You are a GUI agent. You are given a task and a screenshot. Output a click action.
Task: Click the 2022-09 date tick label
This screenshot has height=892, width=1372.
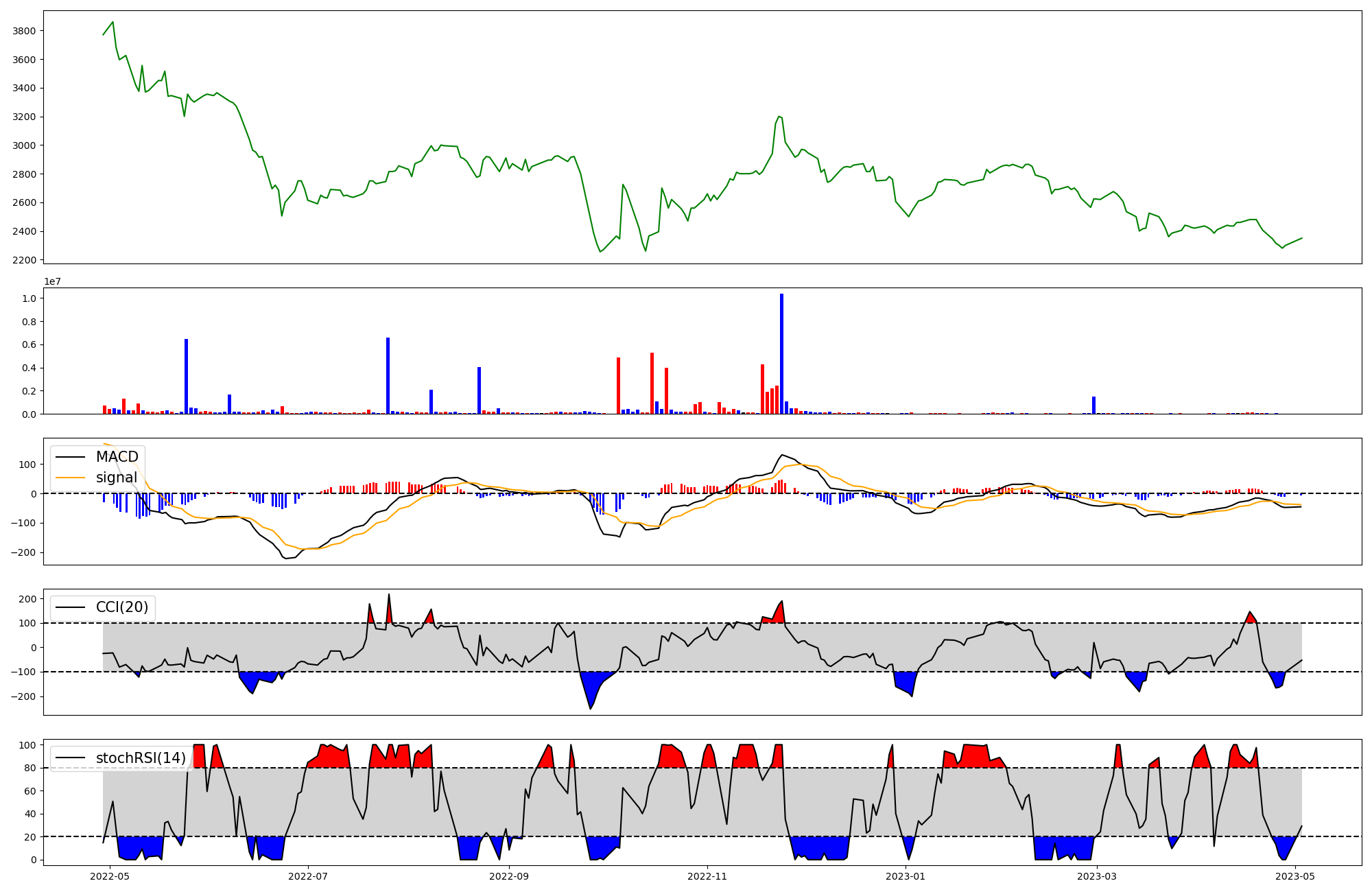509,876
